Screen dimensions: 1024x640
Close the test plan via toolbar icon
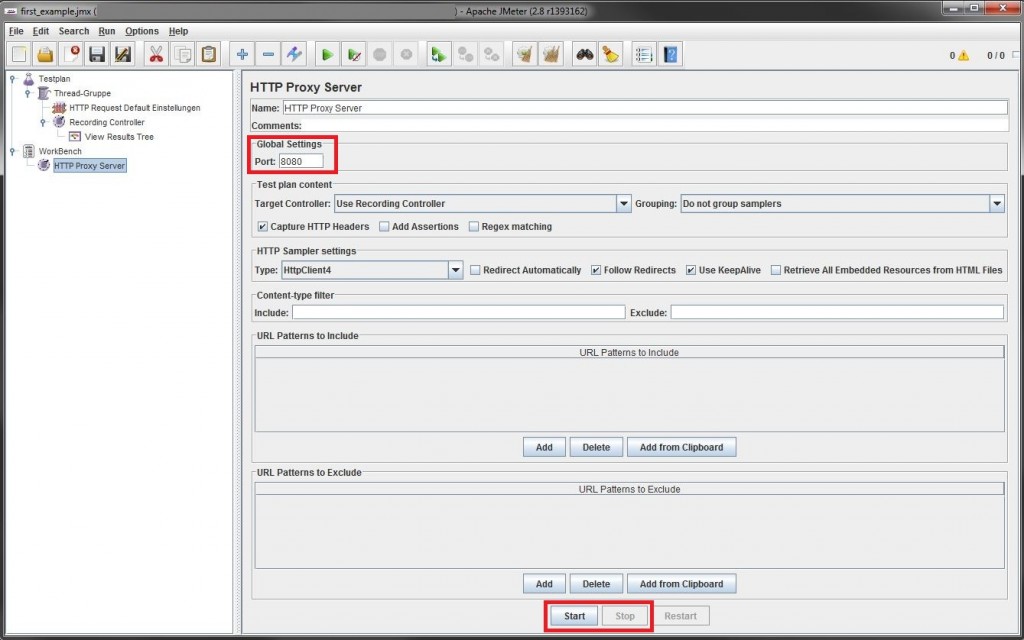tap(71, 54)
